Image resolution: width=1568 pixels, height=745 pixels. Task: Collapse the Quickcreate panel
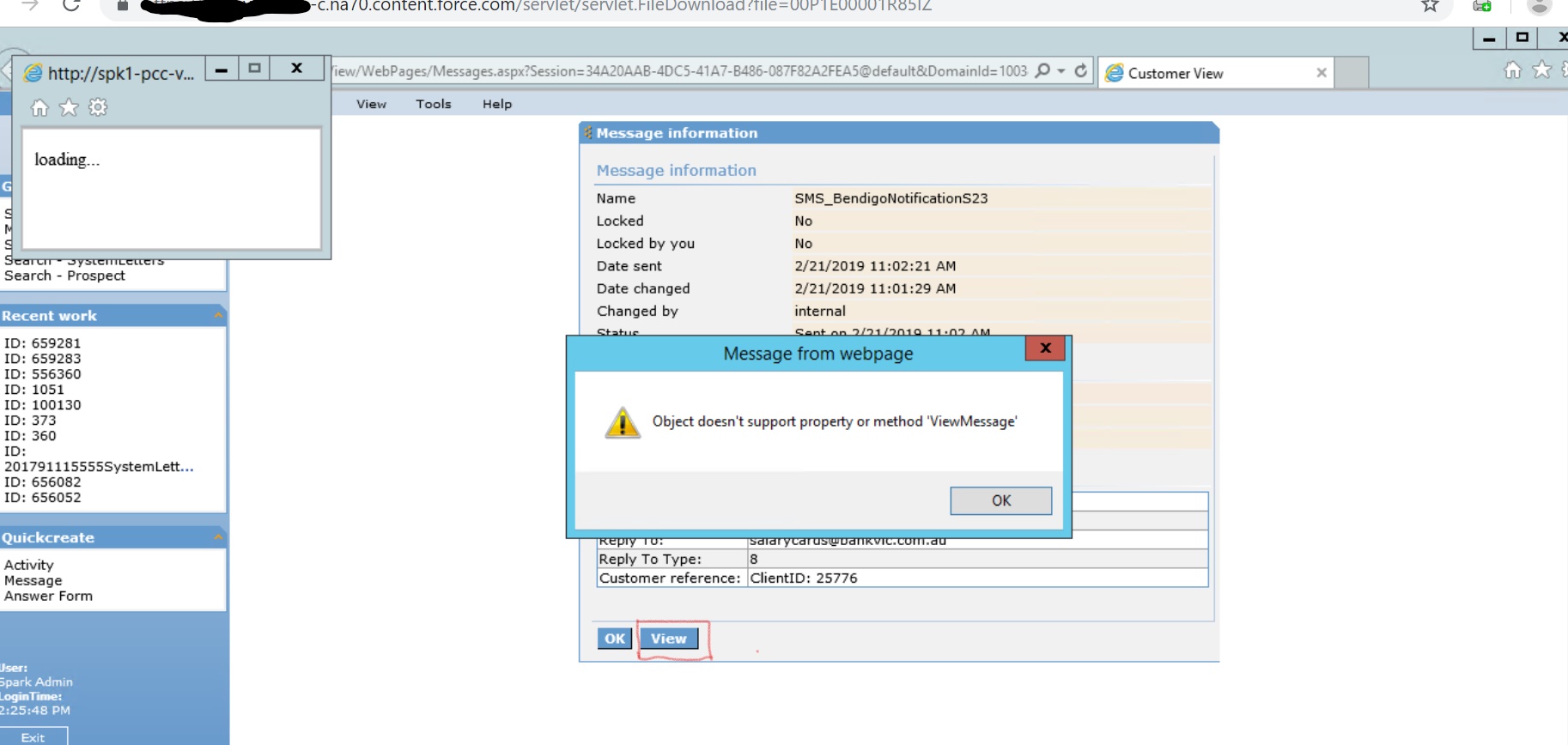pyautogui.click(x=218, y=537)
